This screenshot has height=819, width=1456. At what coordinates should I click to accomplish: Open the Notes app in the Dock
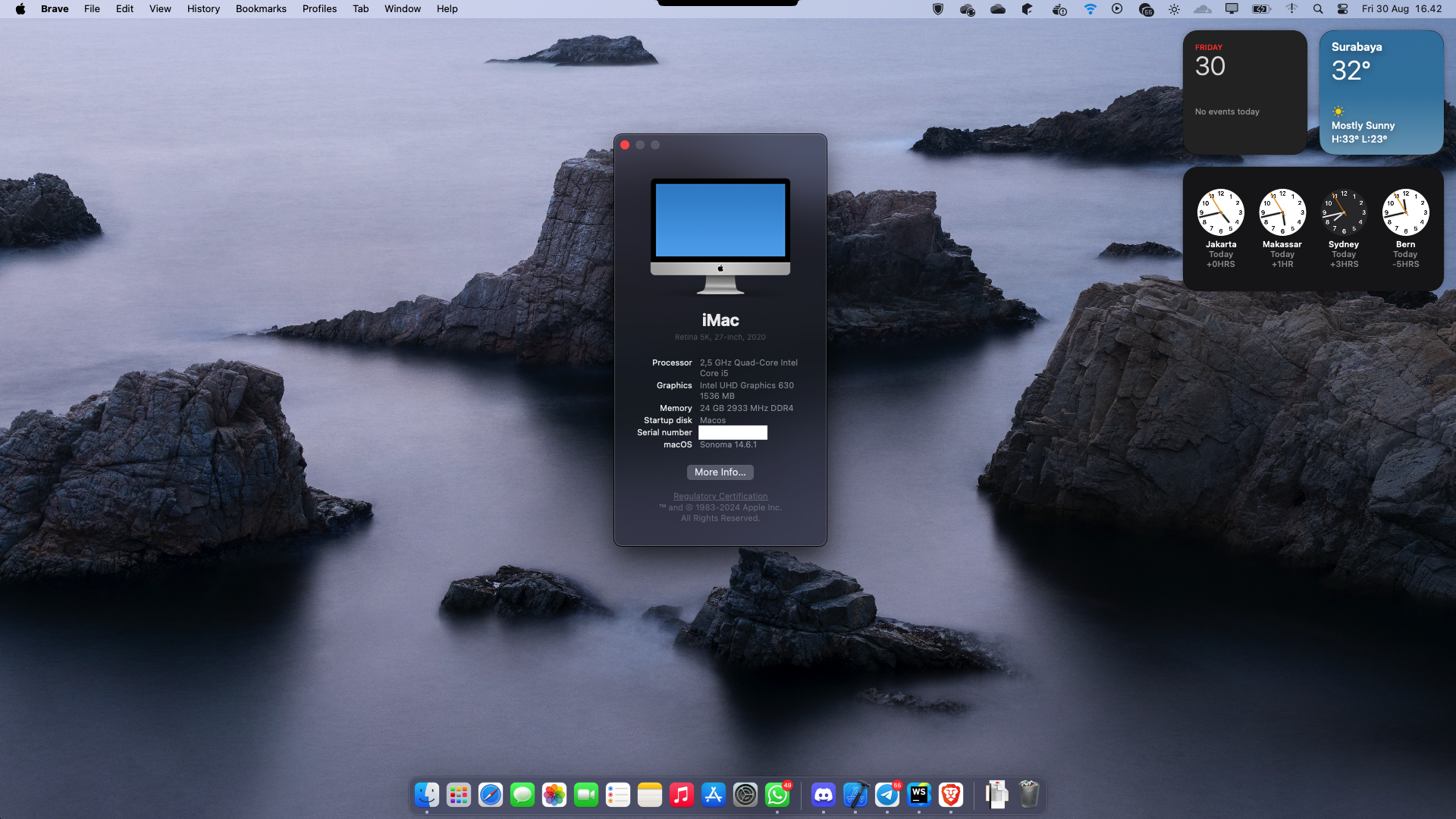[x=650, y=795]
